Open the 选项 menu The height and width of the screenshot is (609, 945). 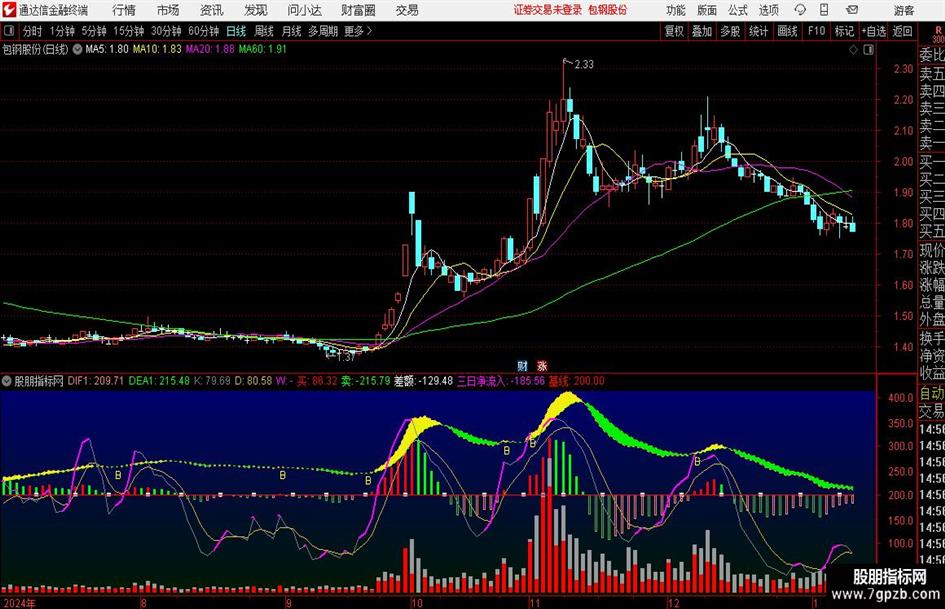point(768,10)
